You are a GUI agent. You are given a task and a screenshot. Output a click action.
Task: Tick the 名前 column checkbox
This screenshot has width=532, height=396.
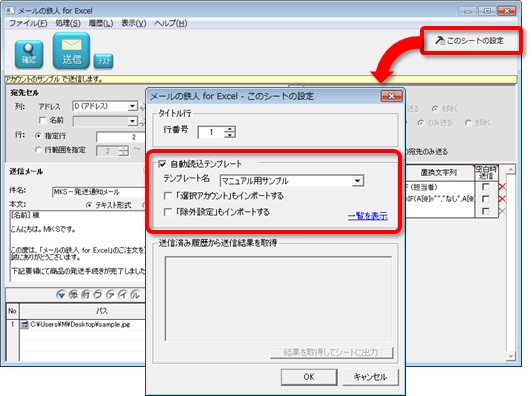[x=42, y=120]
